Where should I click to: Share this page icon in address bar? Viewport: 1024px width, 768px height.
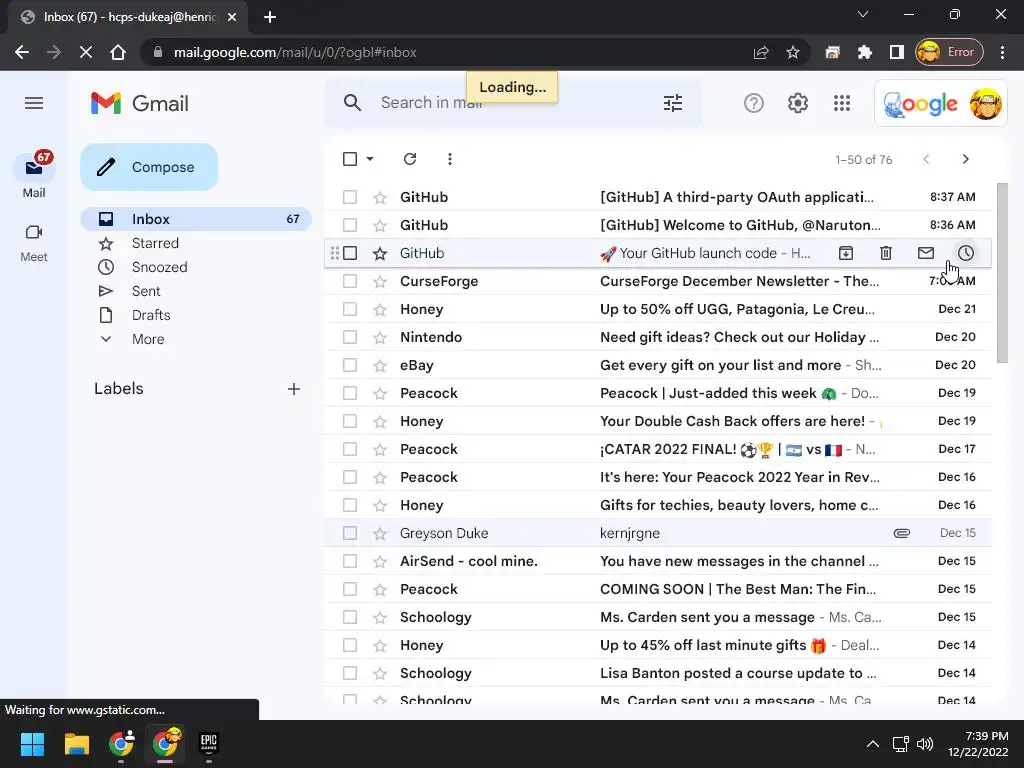761,52
